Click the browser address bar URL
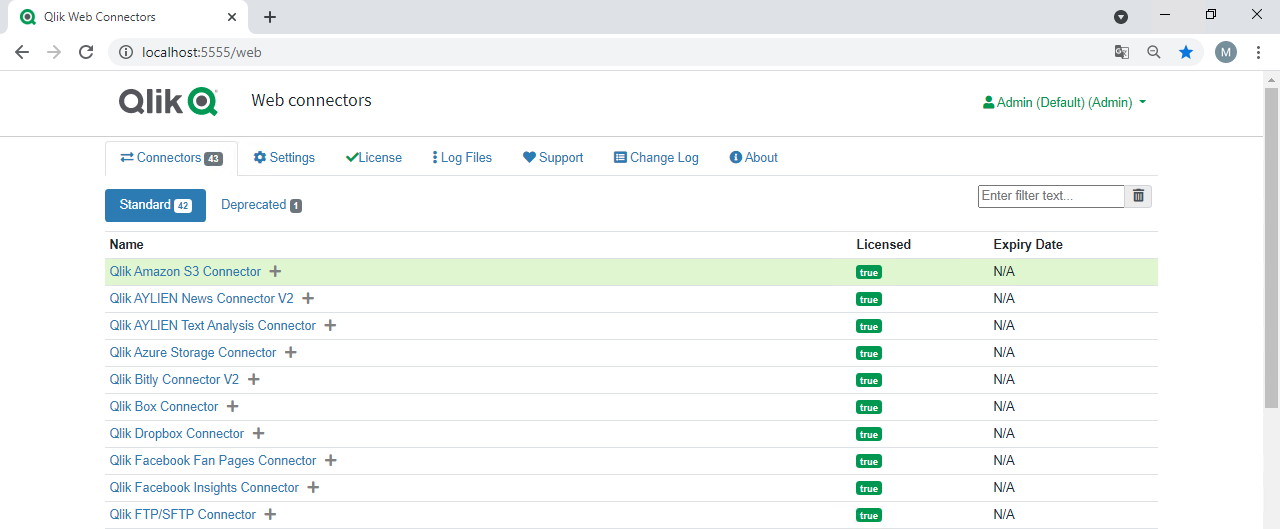 click(x=202, y=52)
